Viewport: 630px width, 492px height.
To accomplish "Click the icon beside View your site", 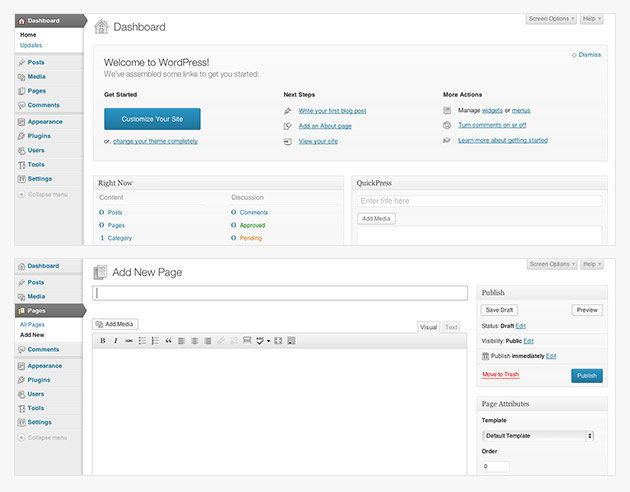I will coord(288,141).
